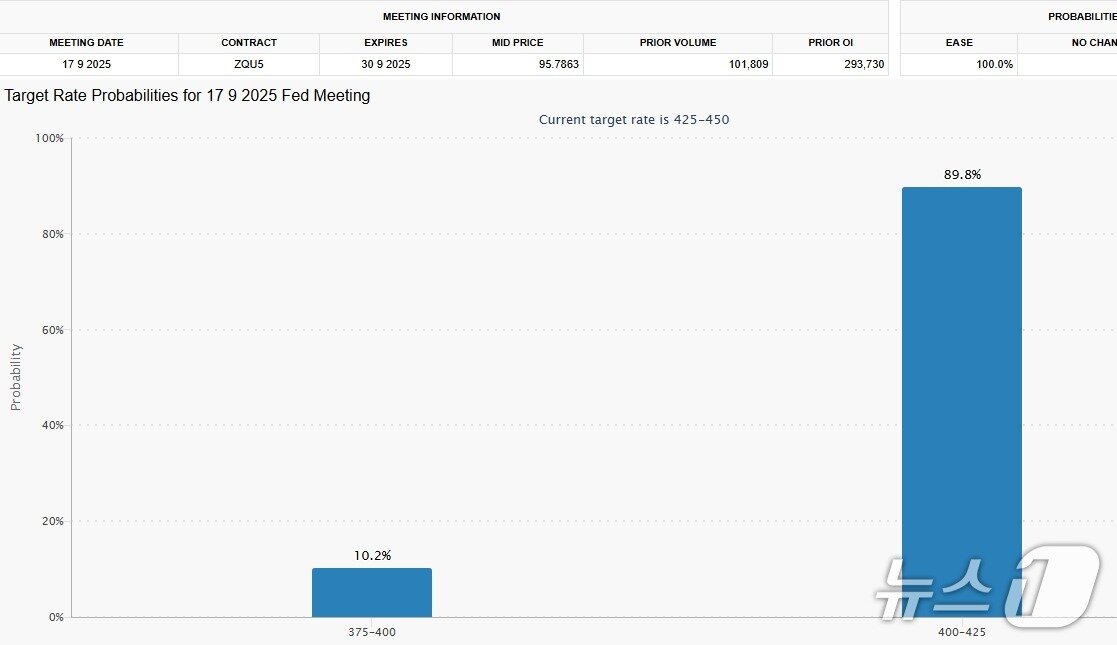Click the 17 9 2025 meeting date cell

pyautogui.click(x=87, y=64)
